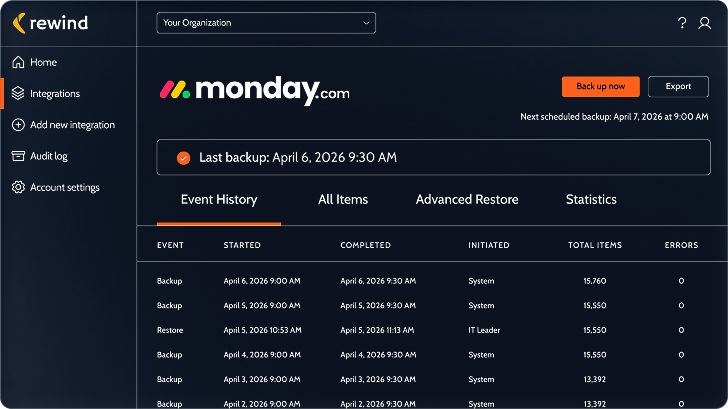Click the Back up now button
This screenshot has height=409, width=728.
click(x=600, y=86)
